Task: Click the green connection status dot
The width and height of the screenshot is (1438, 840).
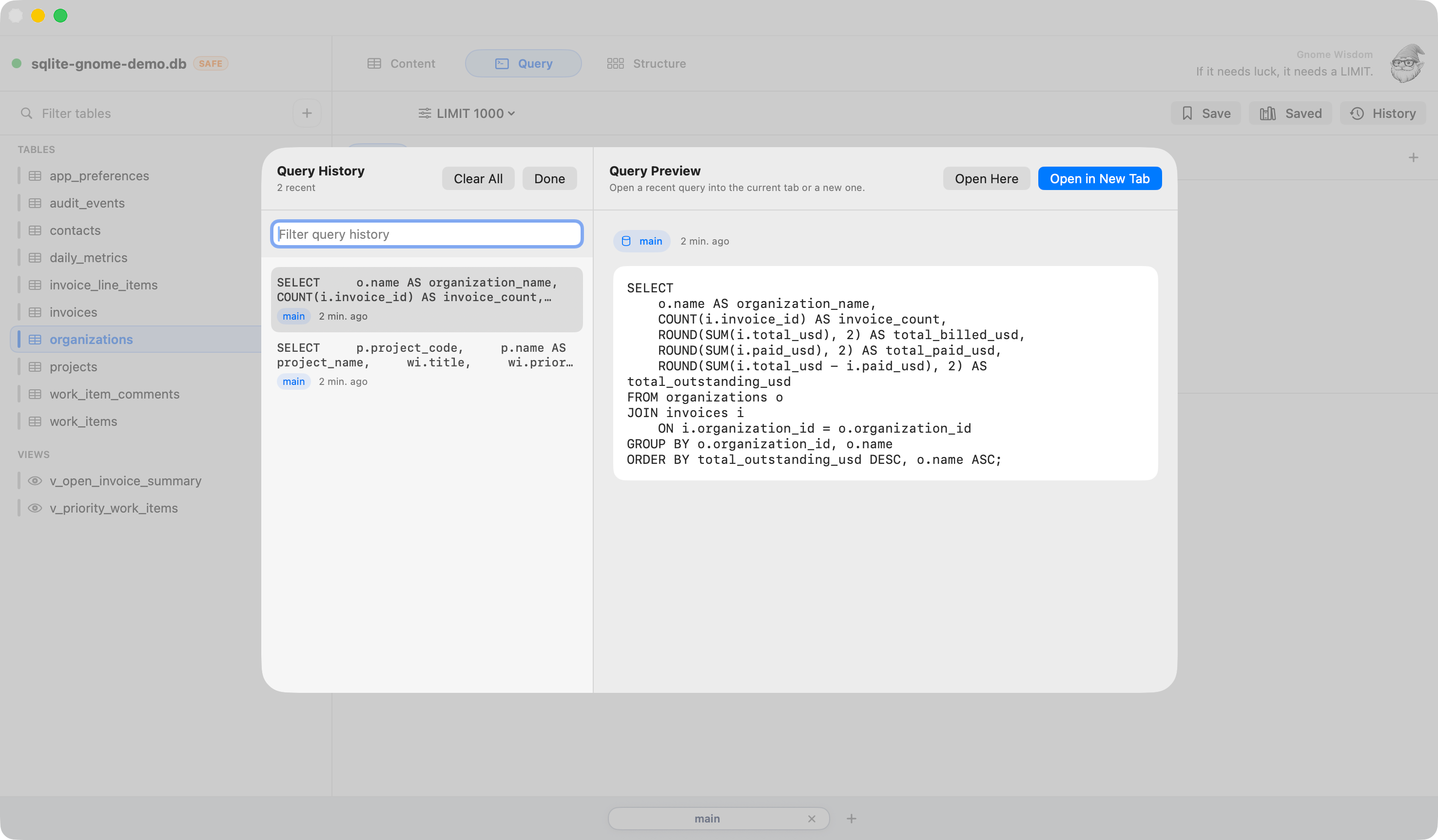Action: click(x=17, y=63)
